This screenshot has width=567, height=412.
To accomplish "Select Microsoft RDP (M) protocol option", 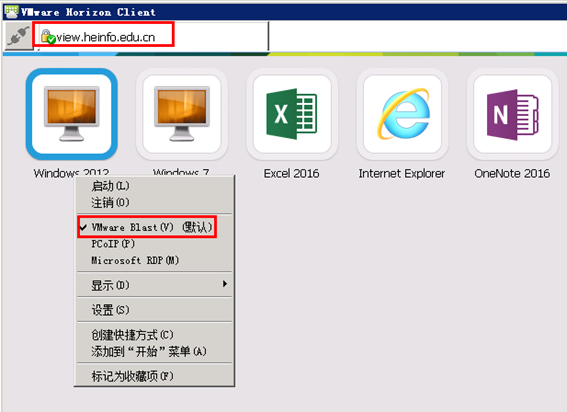I will click(x=154, y=260).
